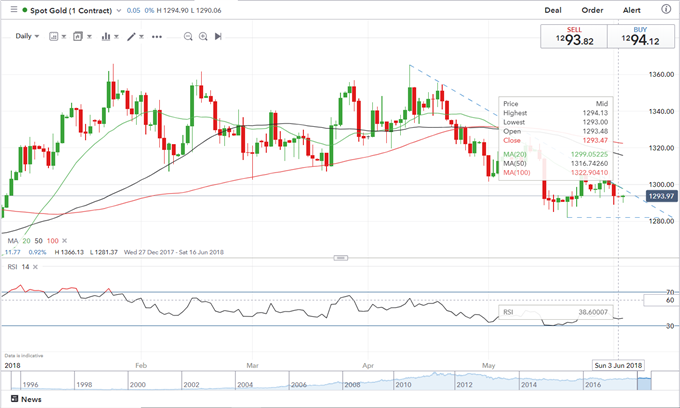Open the chart type dropdown arrow

click(x=64, y=37)
